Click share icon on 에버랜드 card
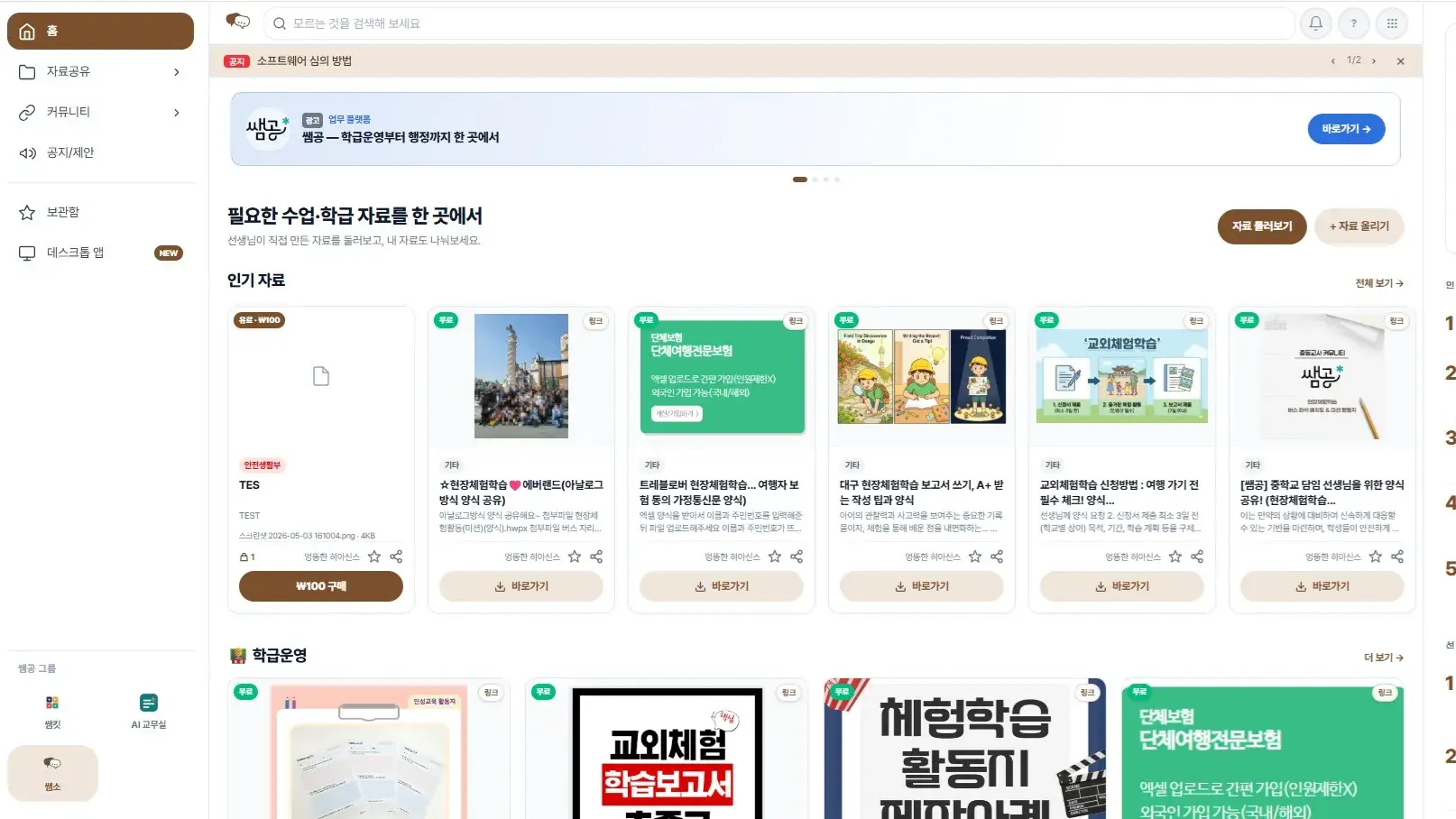This screenshot has width=1456, height=819. click(596, 557)
